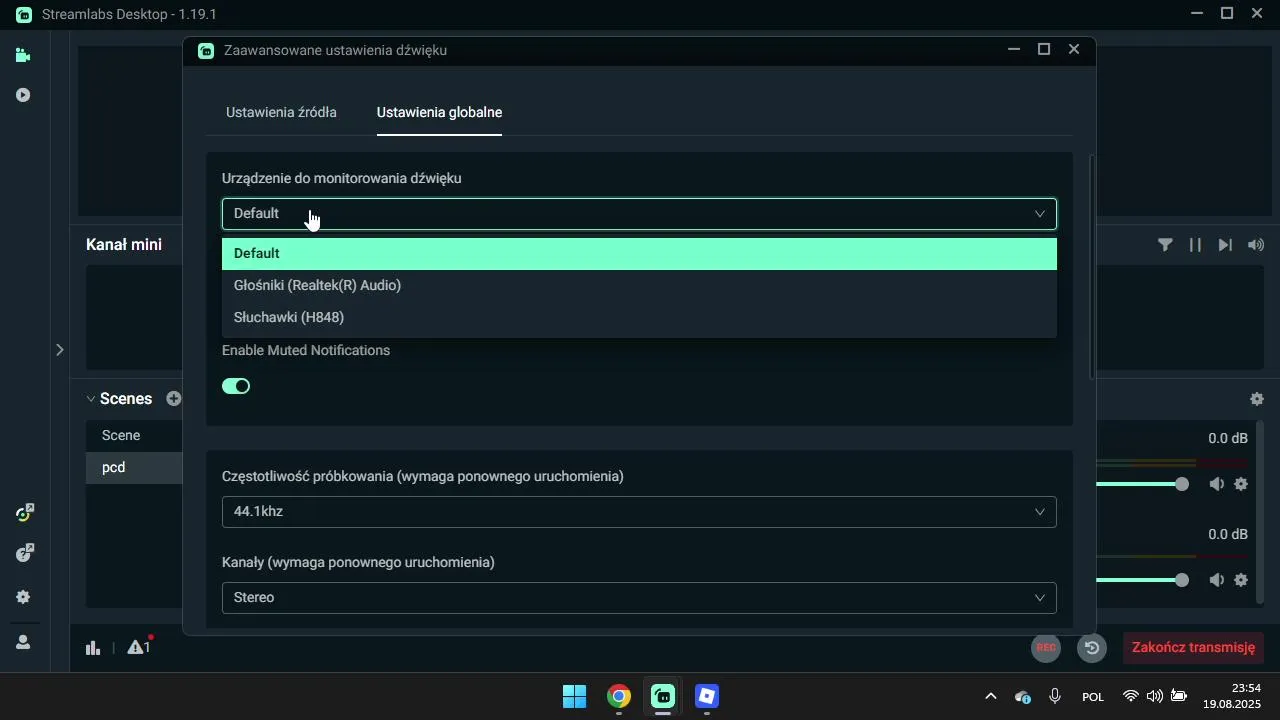This screenshot has width=1280, height=720.
Task: Add a new scene with plus icon
Action: (174, 398)
